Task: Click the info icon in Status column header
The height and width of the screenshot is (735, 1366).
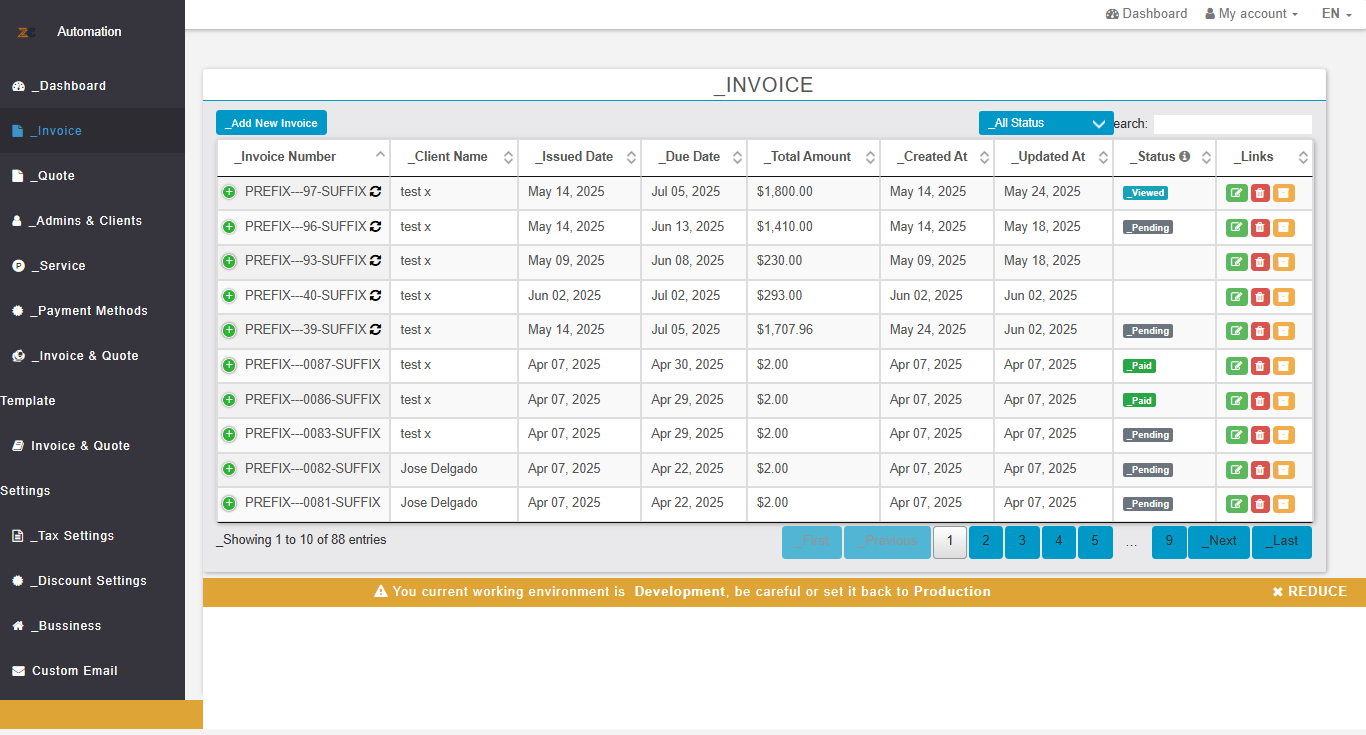Action: [x=1185, y=157]
